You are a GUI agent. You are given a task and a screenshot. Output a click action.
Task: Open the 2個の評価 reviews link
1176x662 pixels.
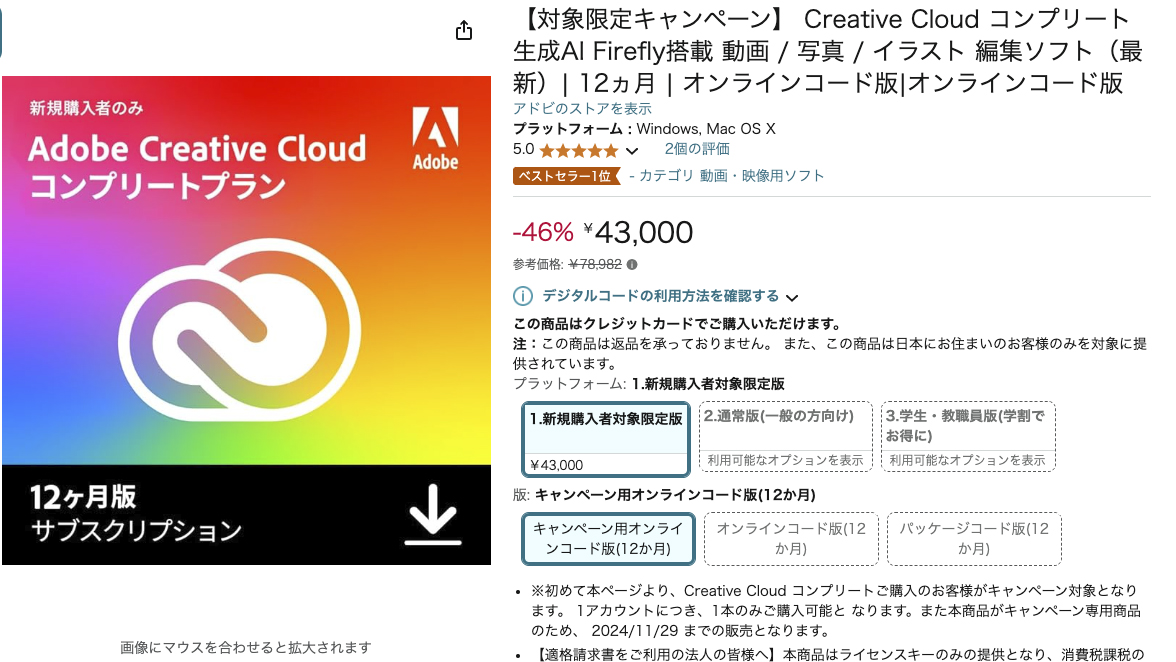697,150
